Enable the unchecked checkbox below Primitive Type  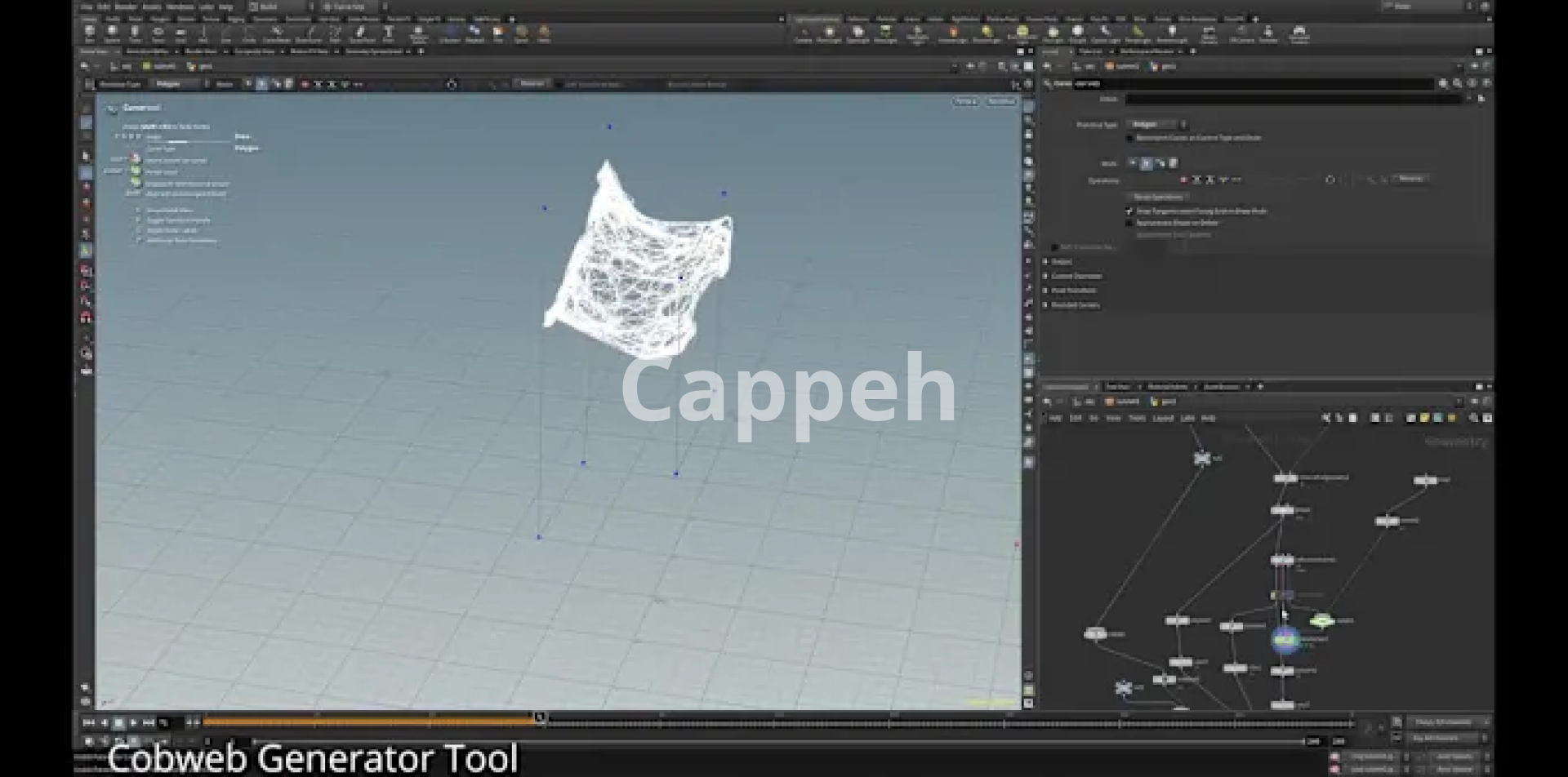(1130, 138)
